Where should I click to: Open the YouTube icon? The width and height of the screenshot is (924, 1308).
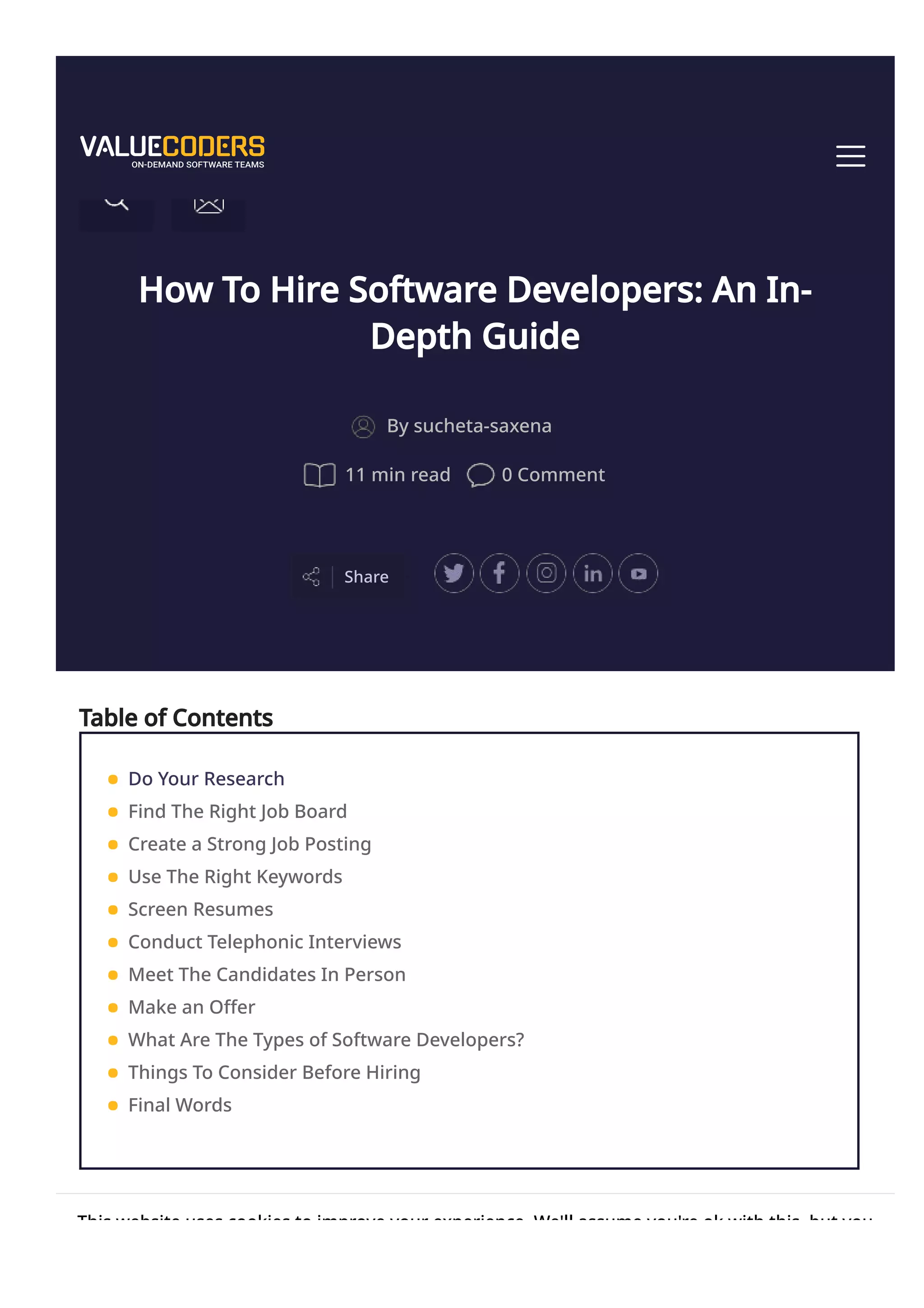click(638, 573)
